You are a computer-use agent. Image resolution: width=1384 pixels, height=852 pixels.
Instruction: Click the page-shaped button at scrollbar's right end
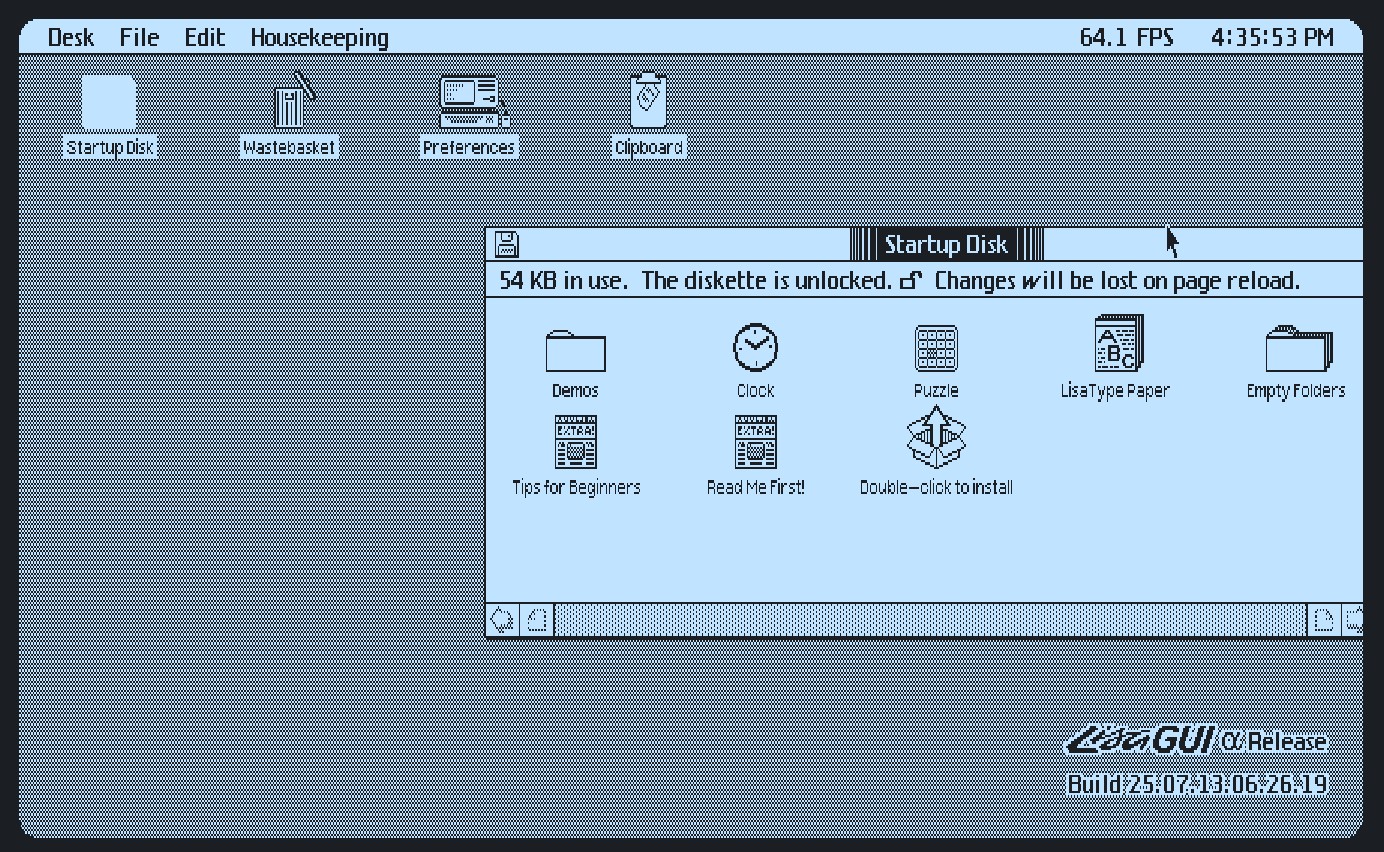[x=1324, y=620]
